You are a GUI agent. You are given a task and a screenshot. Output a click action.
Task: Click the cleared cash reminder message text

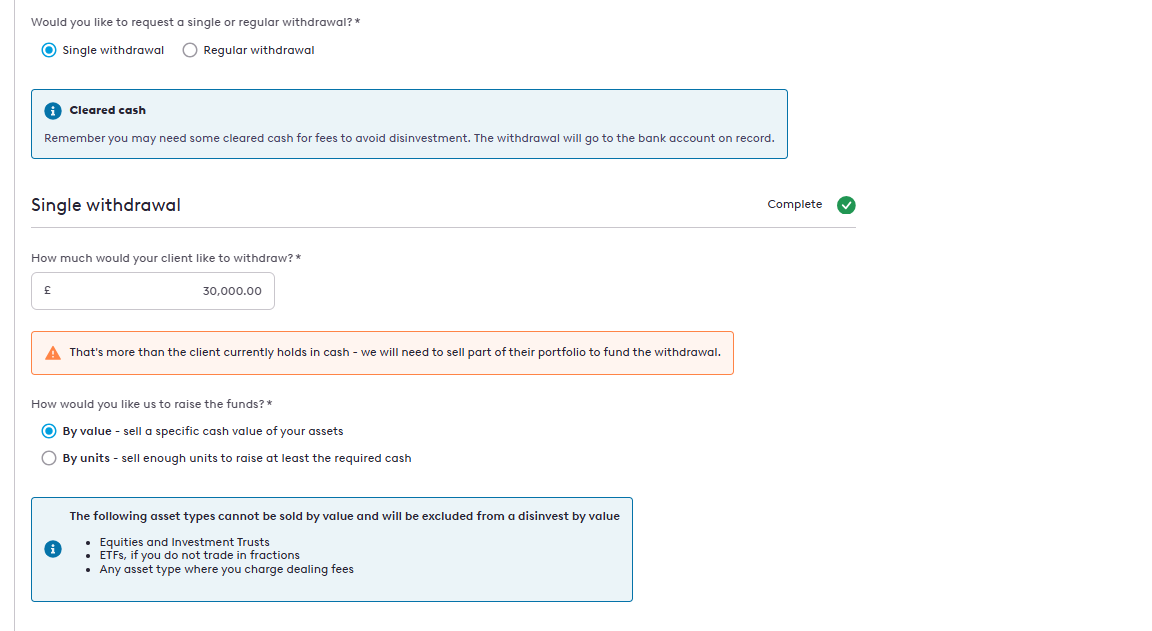(408, 138)
